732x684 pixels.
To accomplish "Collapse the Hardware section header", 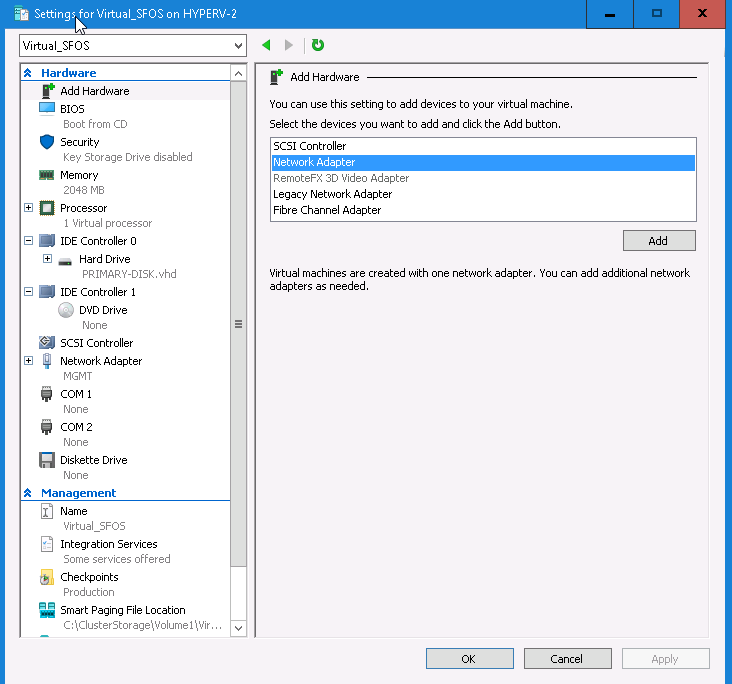I will tap(28, 73).
